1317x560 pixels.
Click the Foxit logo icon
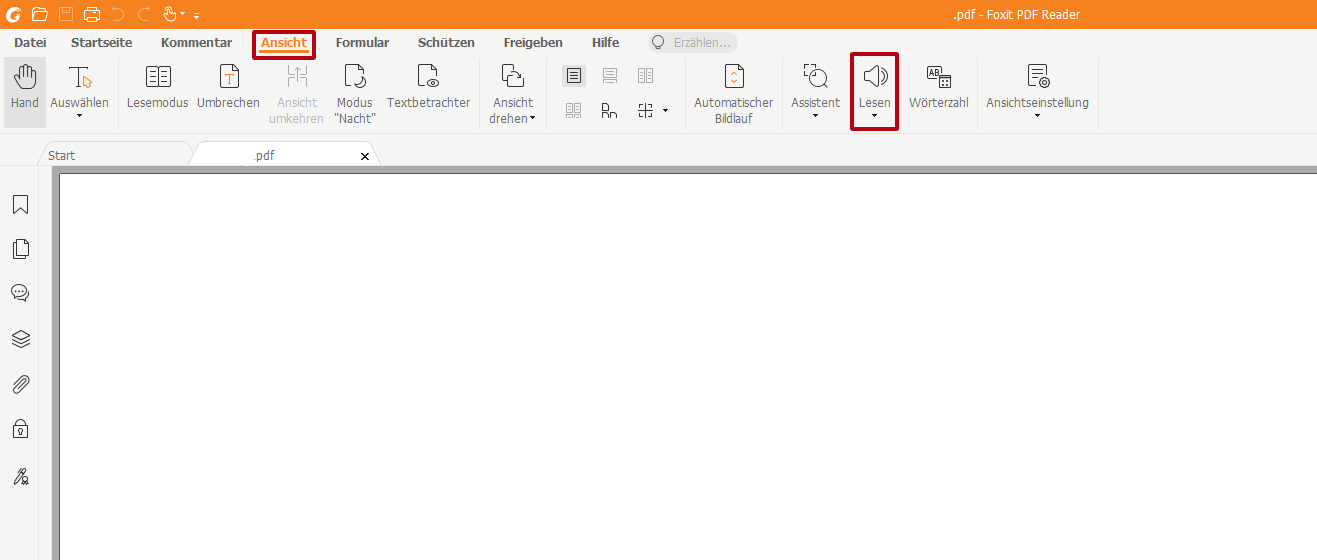pyautogui.click(x=13, y=14)
